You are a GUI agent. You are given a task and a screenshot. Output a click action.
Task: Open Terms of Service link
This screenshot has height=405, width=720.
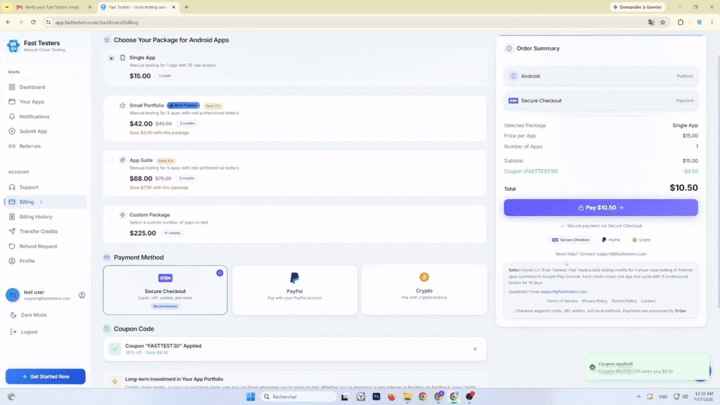click(562, 301)
